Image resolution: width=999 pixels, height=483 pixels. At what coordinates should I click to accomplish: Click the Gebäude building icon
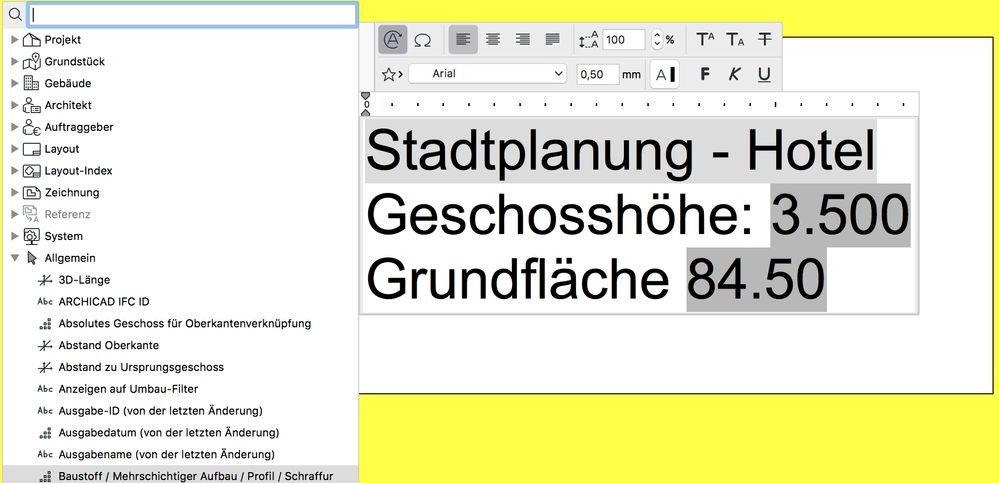[x=31, y=83]
